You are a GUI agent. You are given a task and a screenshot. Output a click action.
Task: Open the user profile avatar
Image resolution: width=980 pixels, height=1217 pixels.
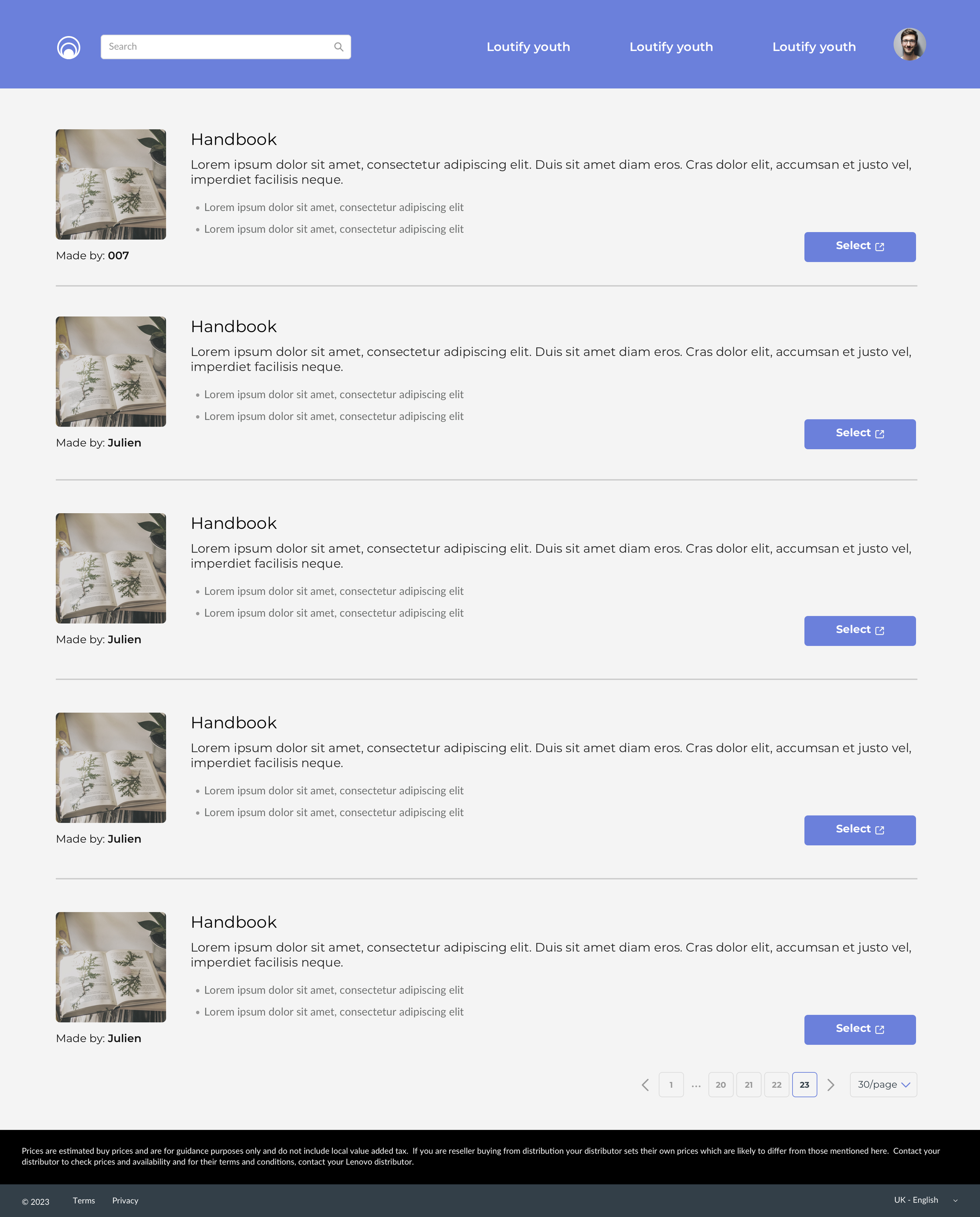tap(909, 45)
